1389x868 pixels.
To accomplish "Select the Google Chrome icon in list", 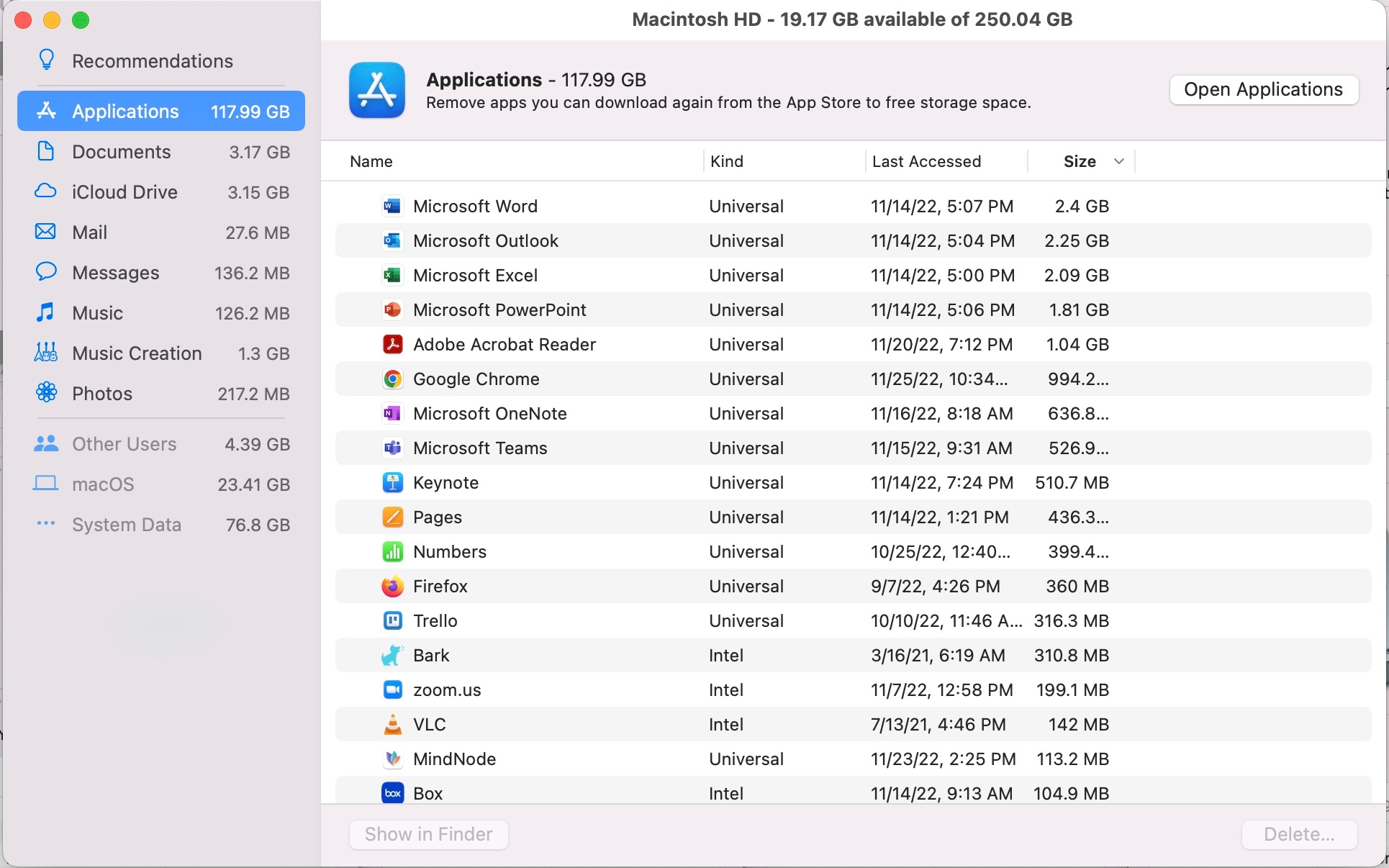I will coord(392,379).
